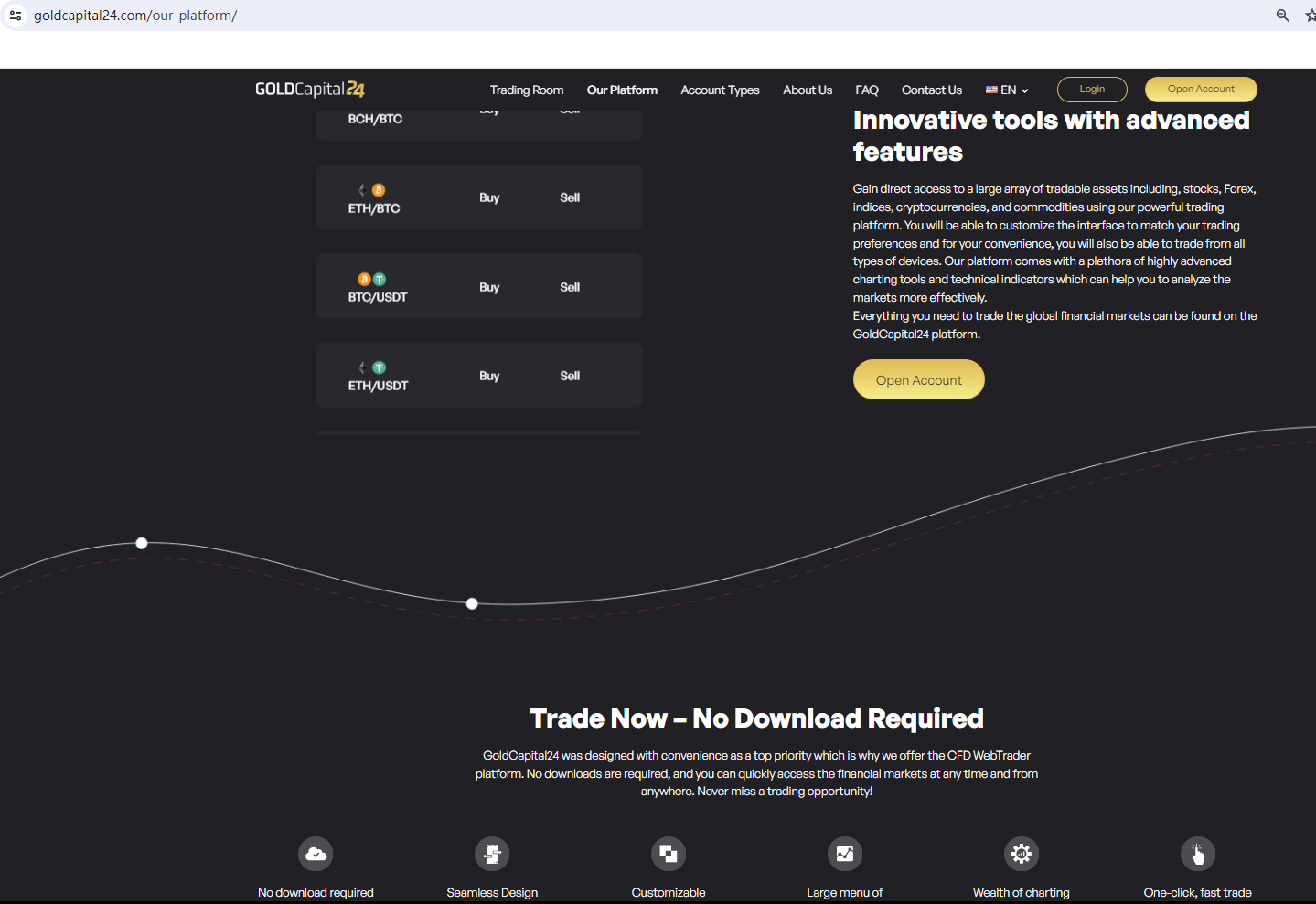This screenshot has height=904, width=1316.
Task: Click the pointer icon above One-click, fast trade
Action: (x=1198, y=854)
